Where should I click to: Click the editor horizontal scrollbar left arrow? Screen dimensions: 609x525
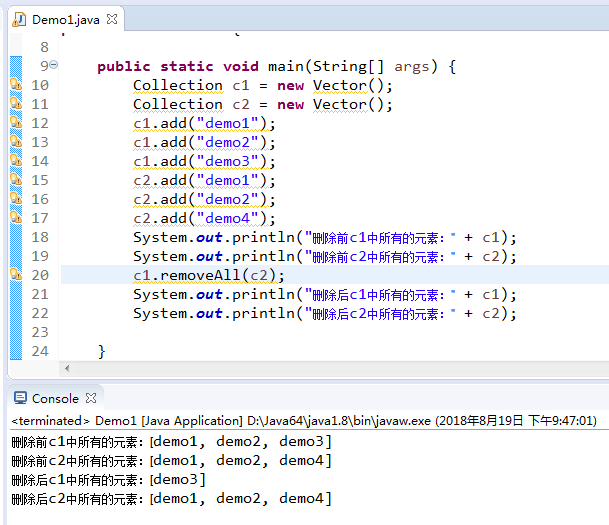[x=67, y=369]
